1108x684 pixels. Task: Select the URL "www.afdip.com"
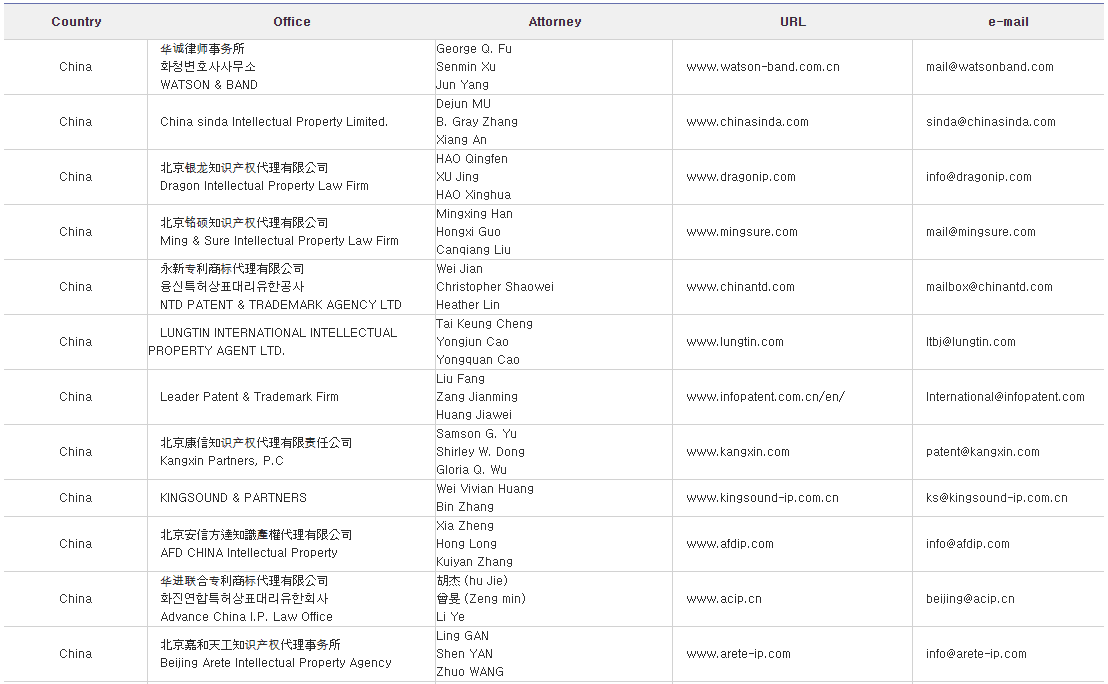[x=730, y=545]
